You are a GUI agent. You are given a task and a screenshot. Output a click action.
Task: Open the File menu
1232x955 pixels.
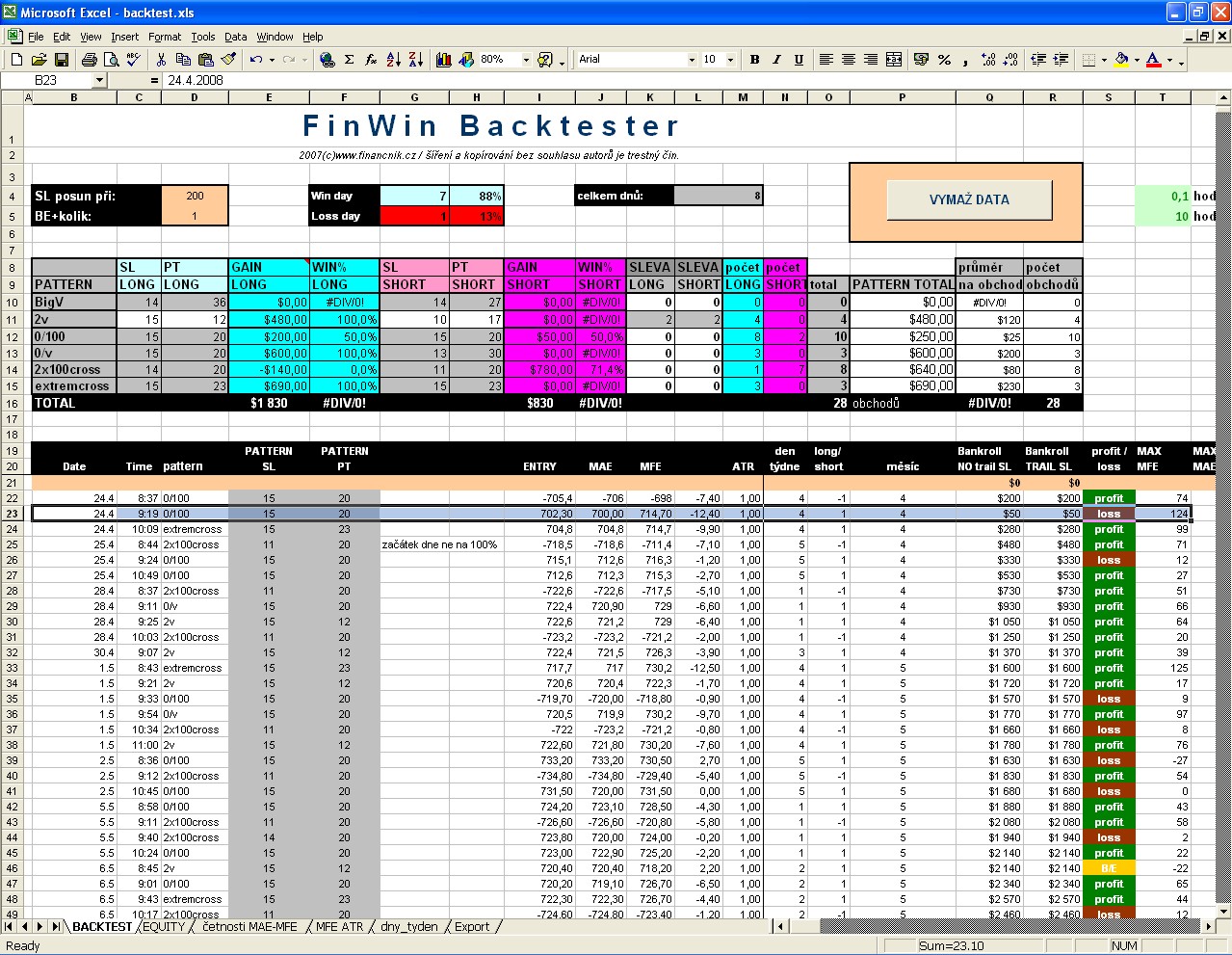tap(36, 37)
